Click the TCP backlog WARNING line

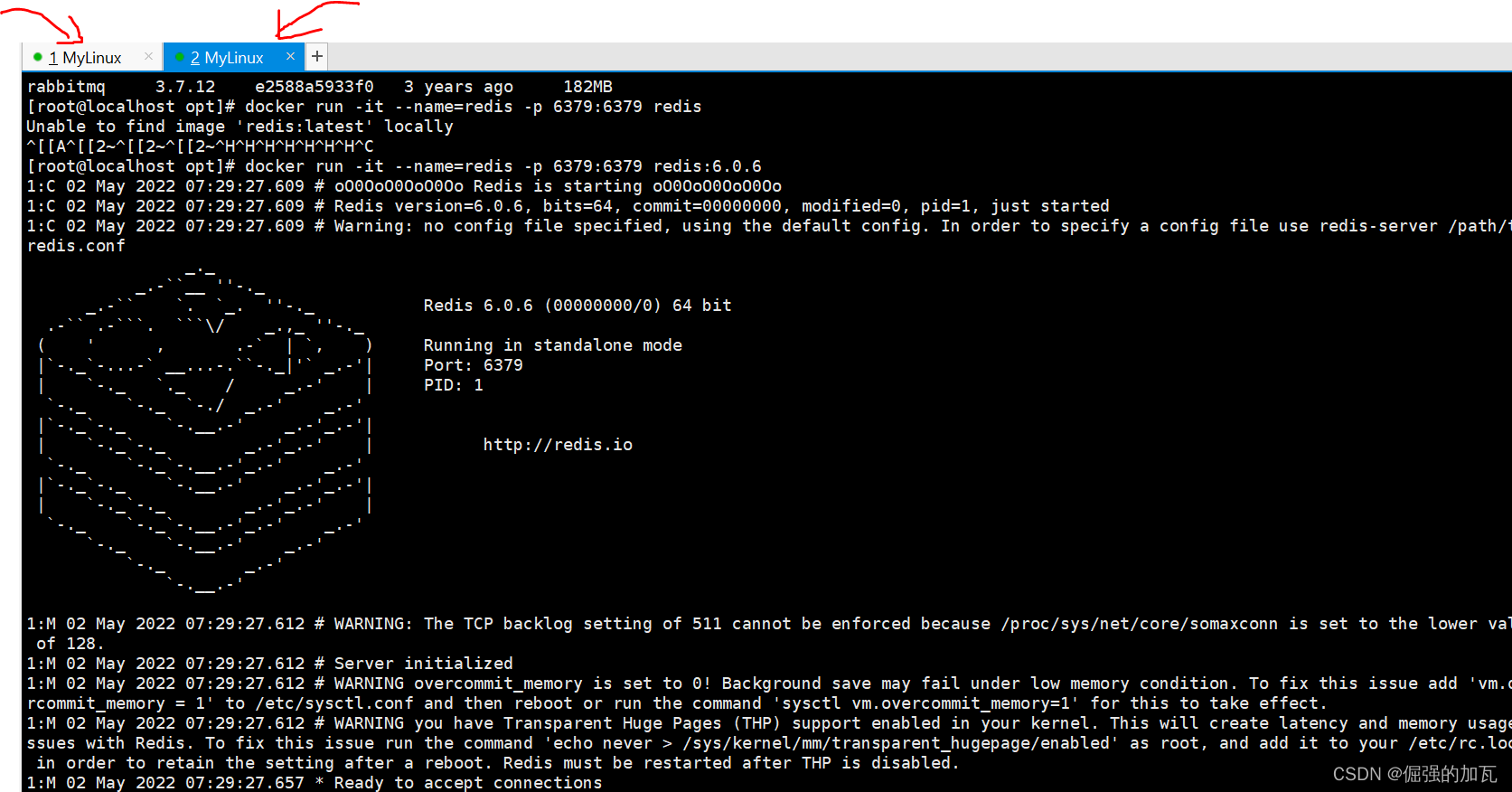point(768,624)
